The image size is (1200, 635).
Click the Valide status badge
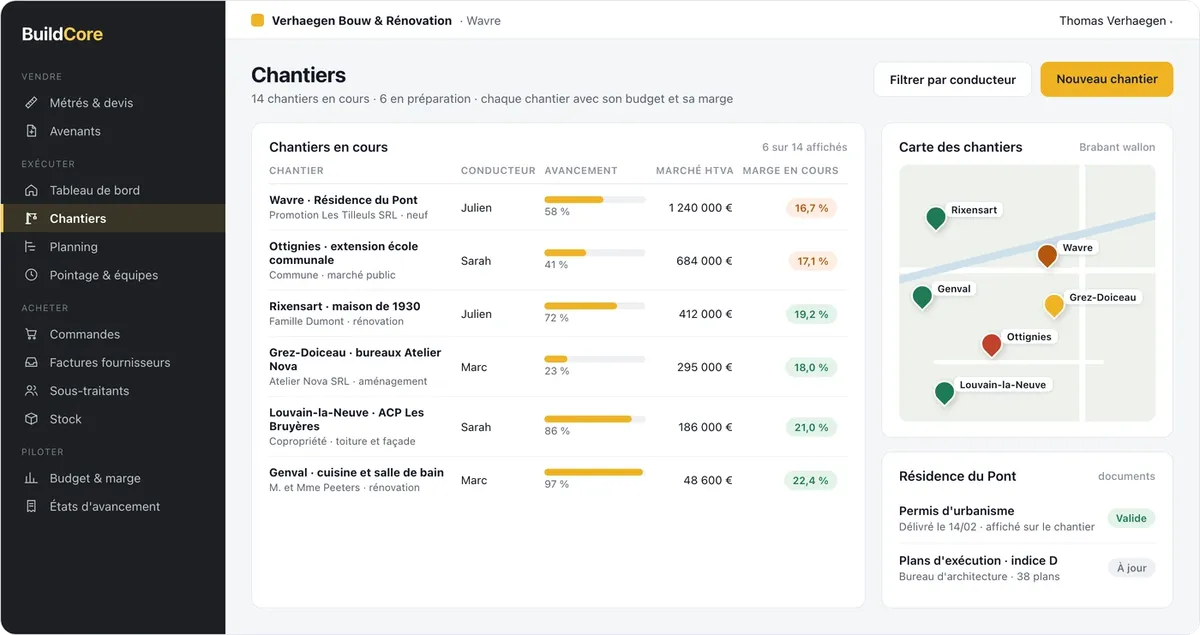1131,518
